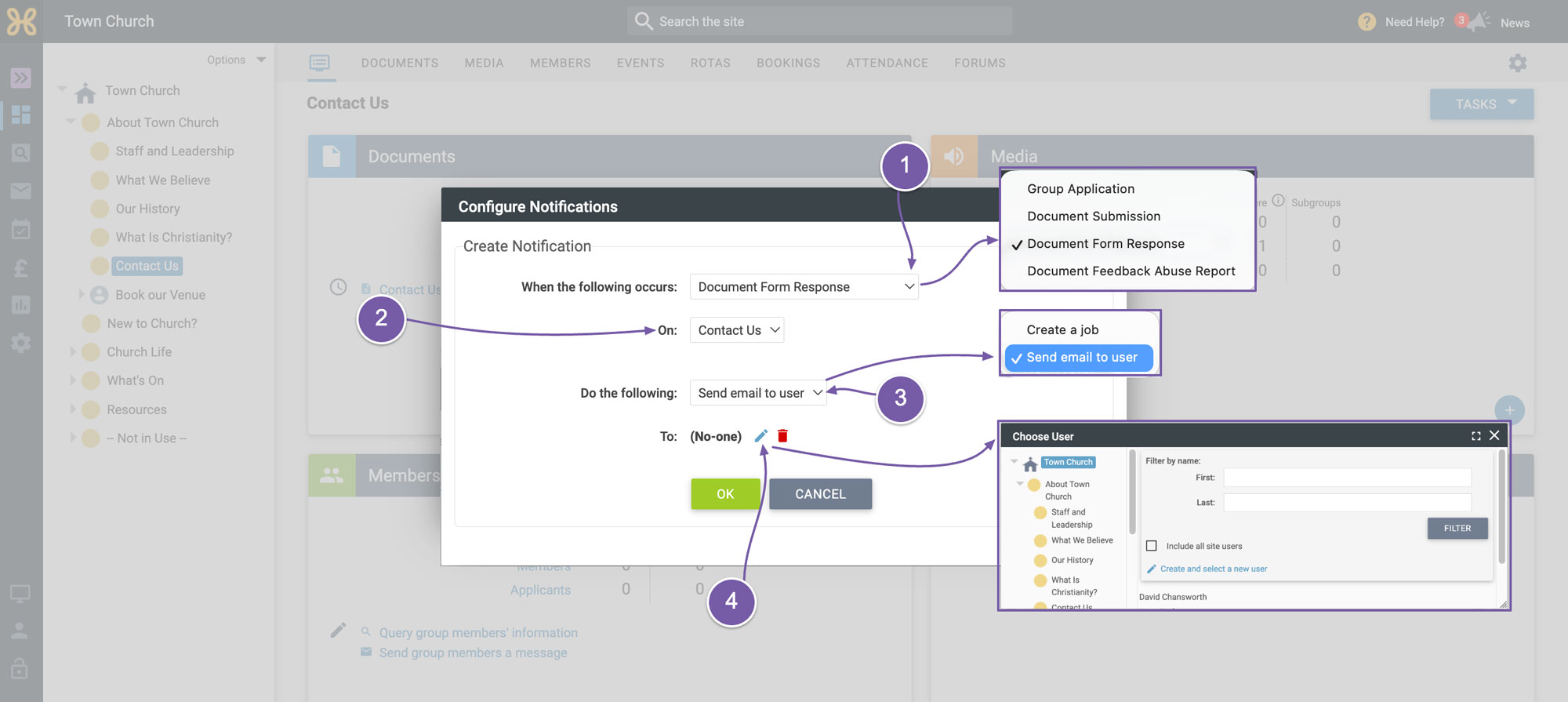Select the Send email to user option
The width and height of the screenshot is (1568, 702).
(x=1079, y=358)
